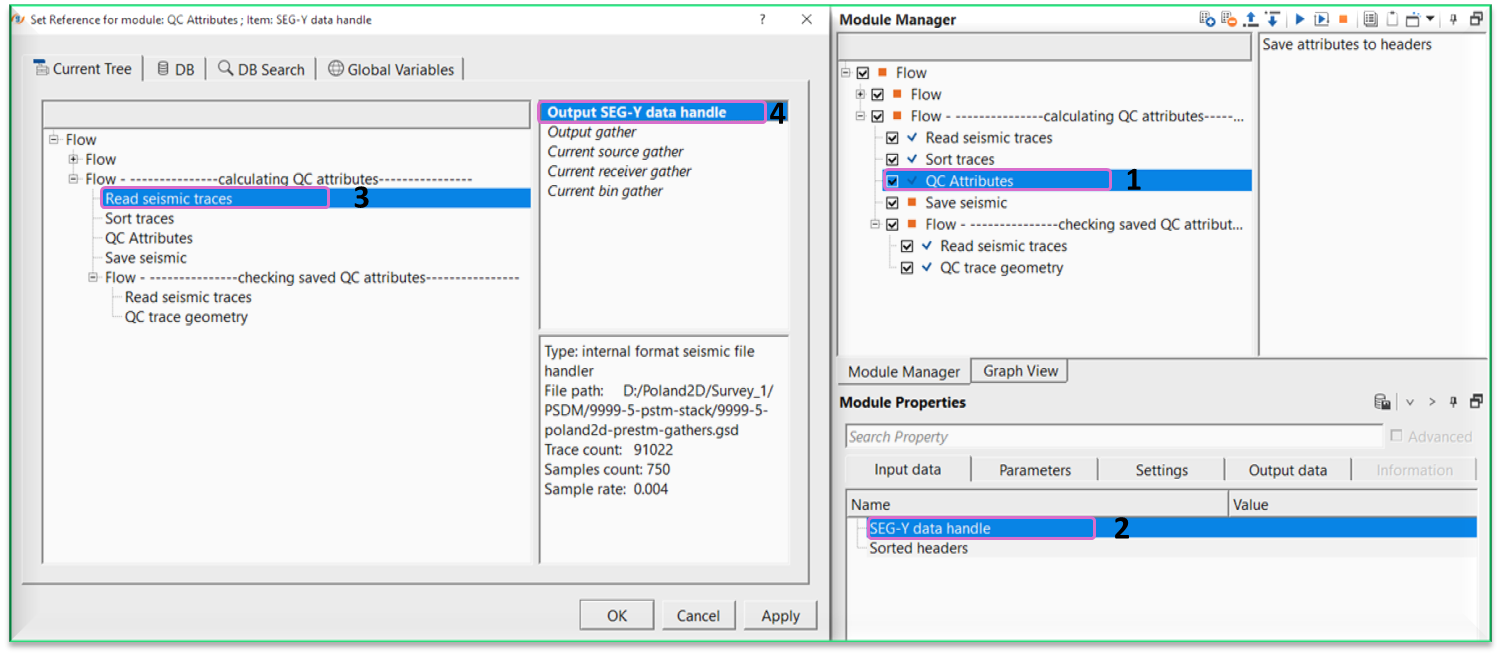
Task: Click the orange Stop square icon
Action: [x=1343, y=19]
